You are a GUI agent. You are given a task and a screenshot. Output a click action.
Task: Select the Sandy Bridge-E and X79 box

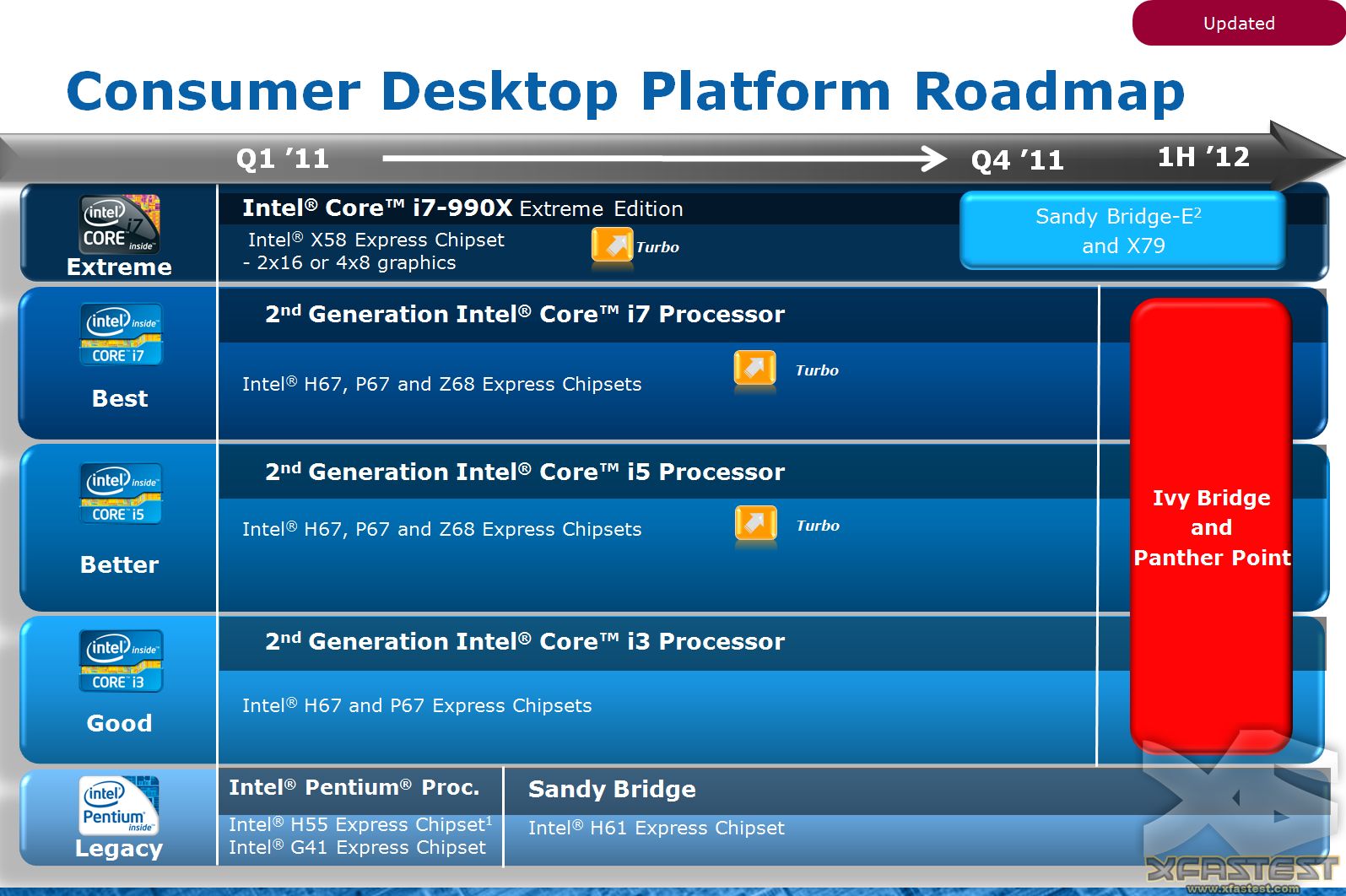pos(1122,231)
